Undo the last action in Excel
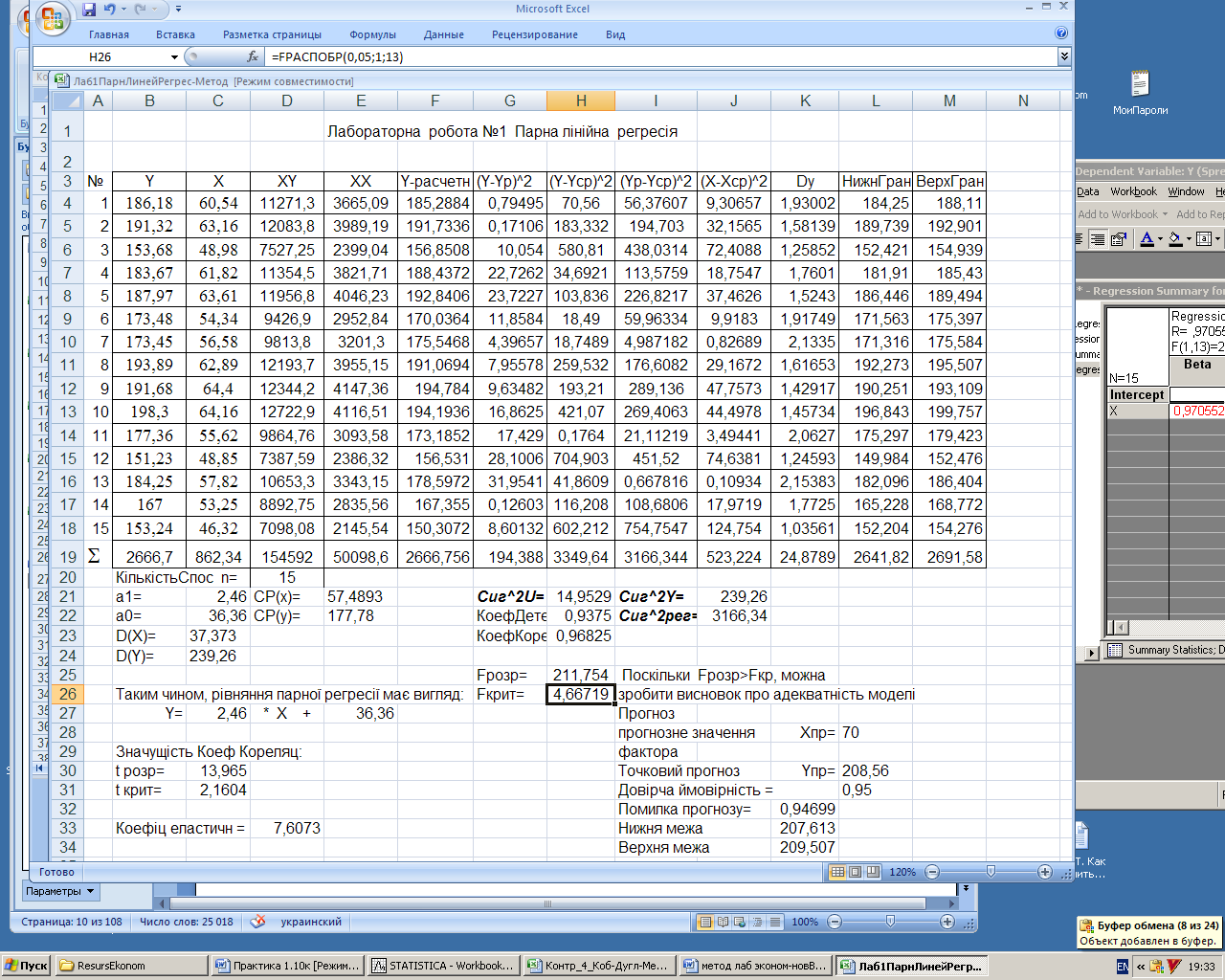The width and height of the screenshot is (1225, 980). pyautogui.click(x=109, y=10)
